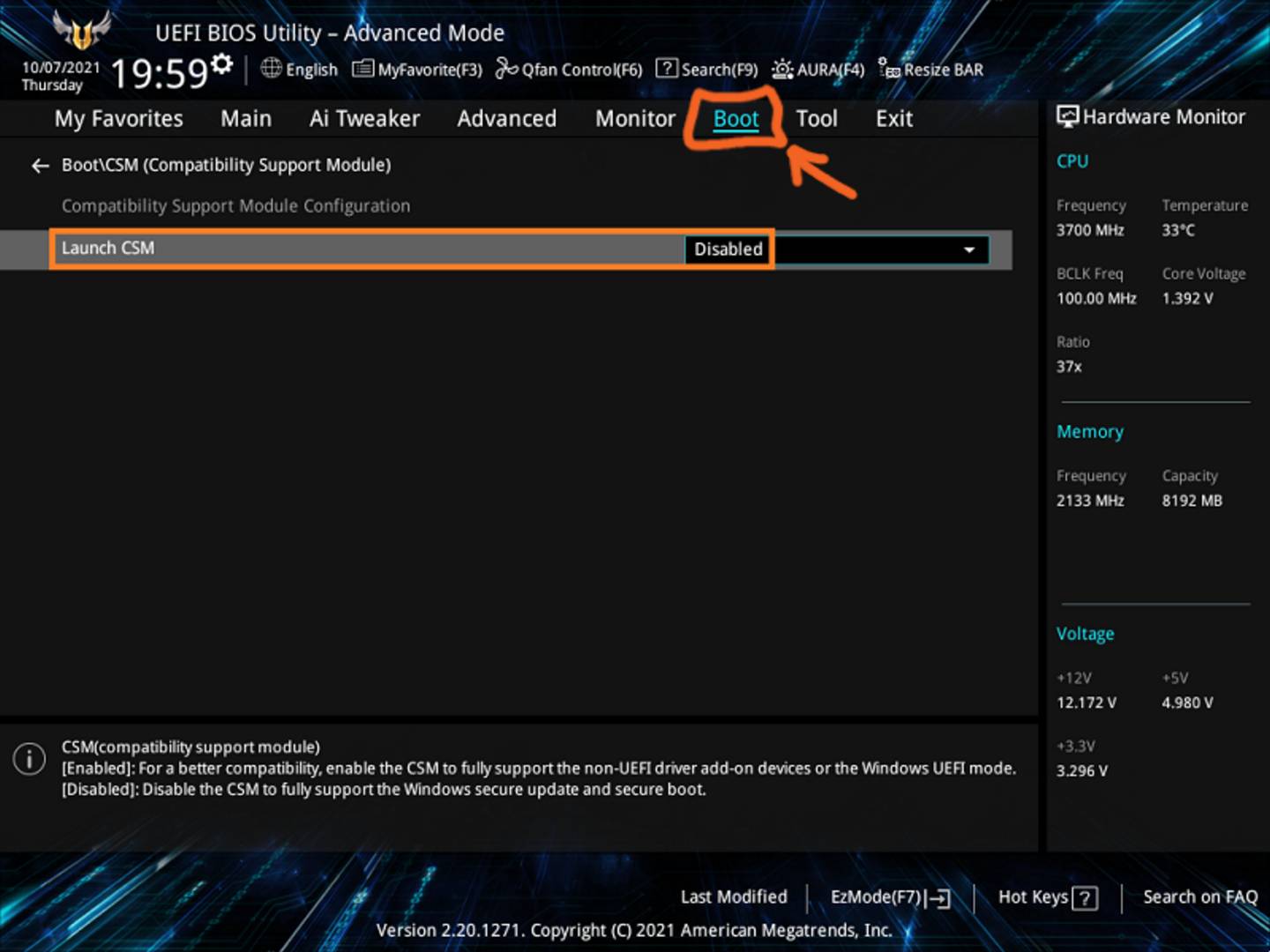Open AURA(F4) lighting settings
1270x952 pixels.
818,69
